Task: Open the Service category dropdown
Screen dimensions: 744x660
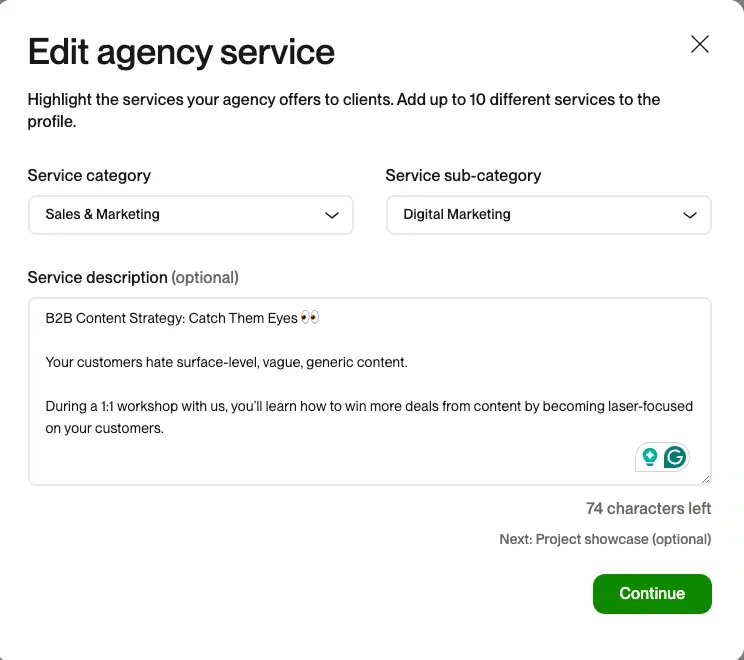Action: pos(191,215)
